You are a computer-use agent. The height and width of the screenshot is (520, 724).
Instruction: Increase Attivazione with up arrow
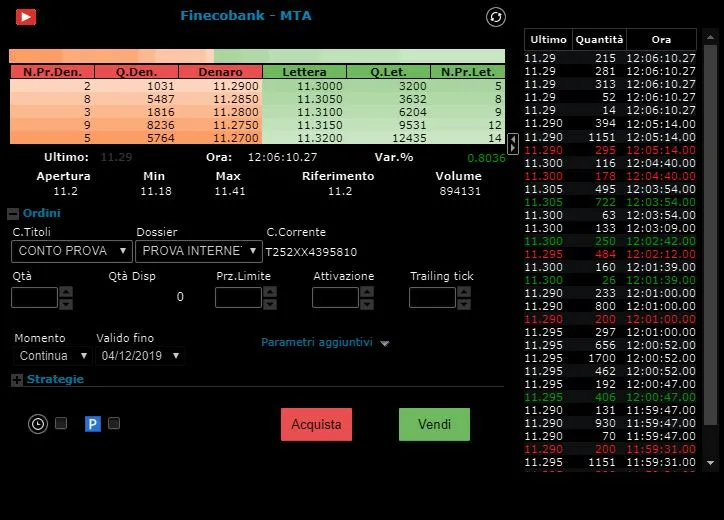coord(367,292)
